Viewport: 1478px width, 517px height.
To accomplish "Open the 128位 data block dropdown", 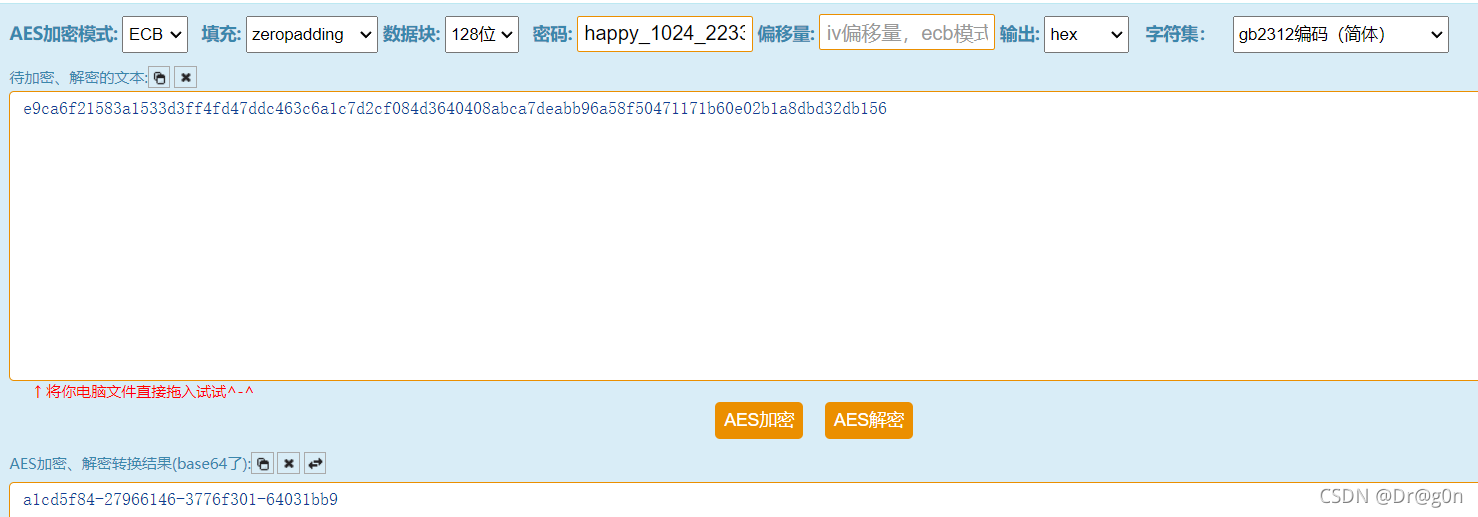I will click(482, 34).
